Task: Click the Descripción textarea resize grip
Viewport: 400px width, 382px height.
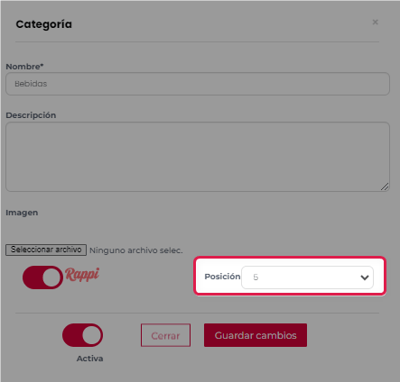Action: [384, 187]
